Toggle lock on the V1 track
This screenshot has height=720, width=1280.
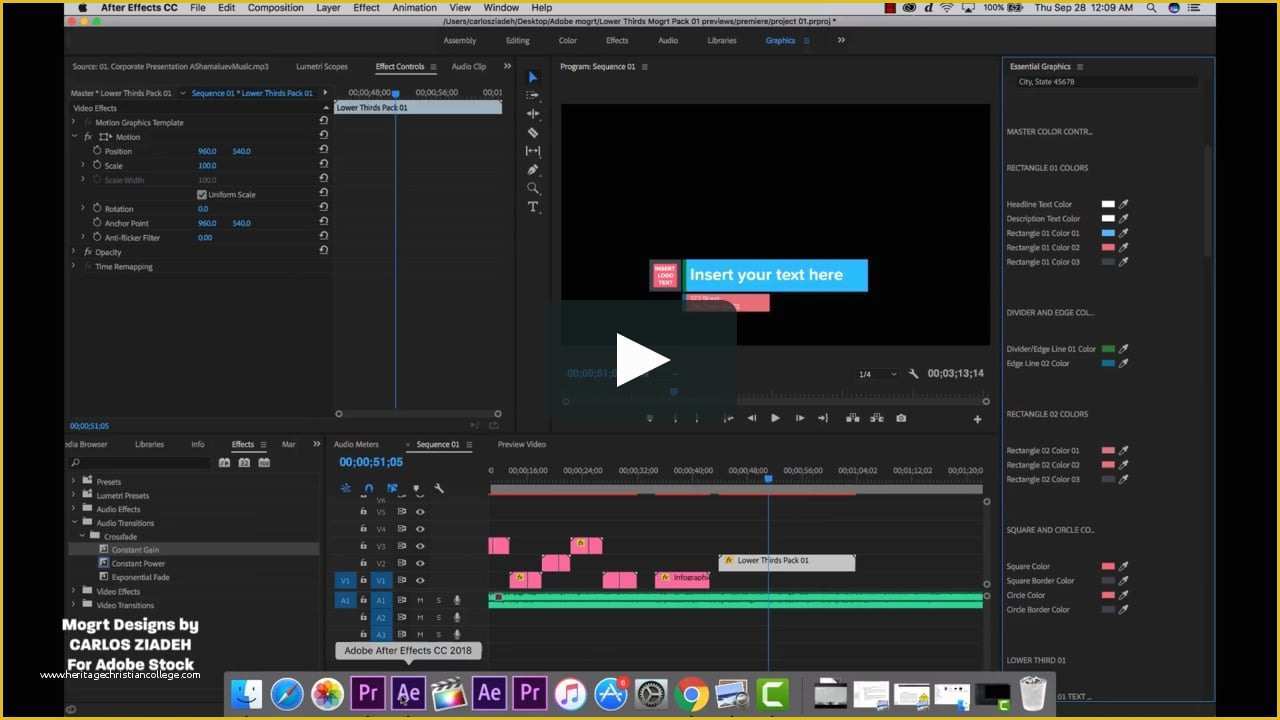[363, 580]
